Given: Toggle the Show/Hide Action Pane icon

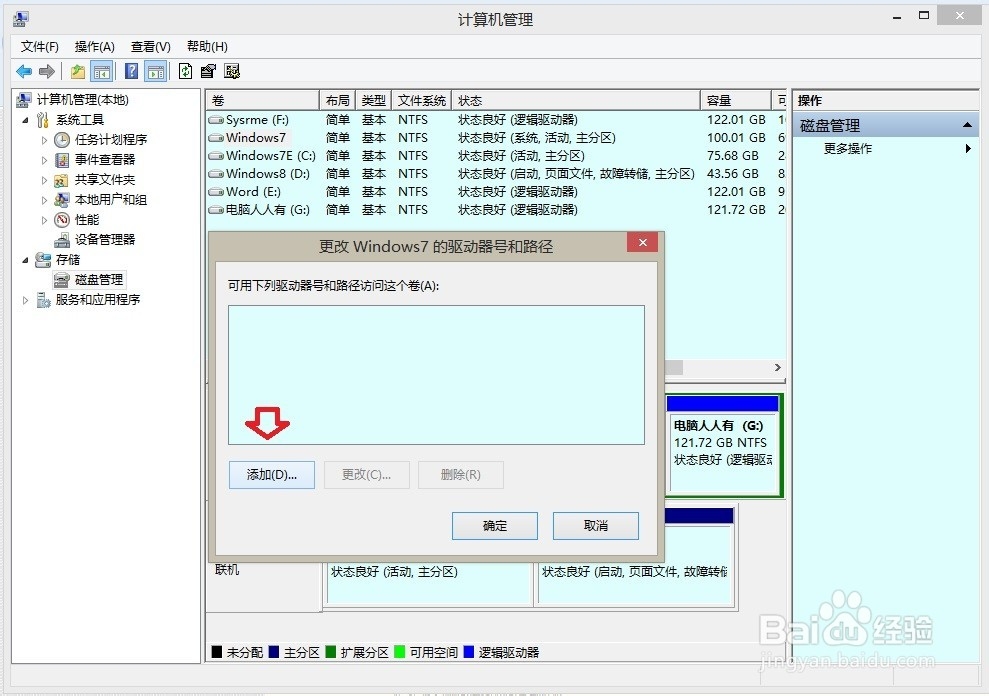Looking at the screenshot, I should 156,71.
